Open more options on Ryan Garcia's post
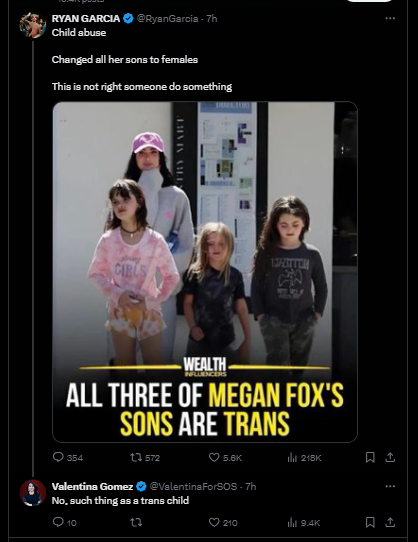This screenshot has width=418, height=542. point(390,18)
